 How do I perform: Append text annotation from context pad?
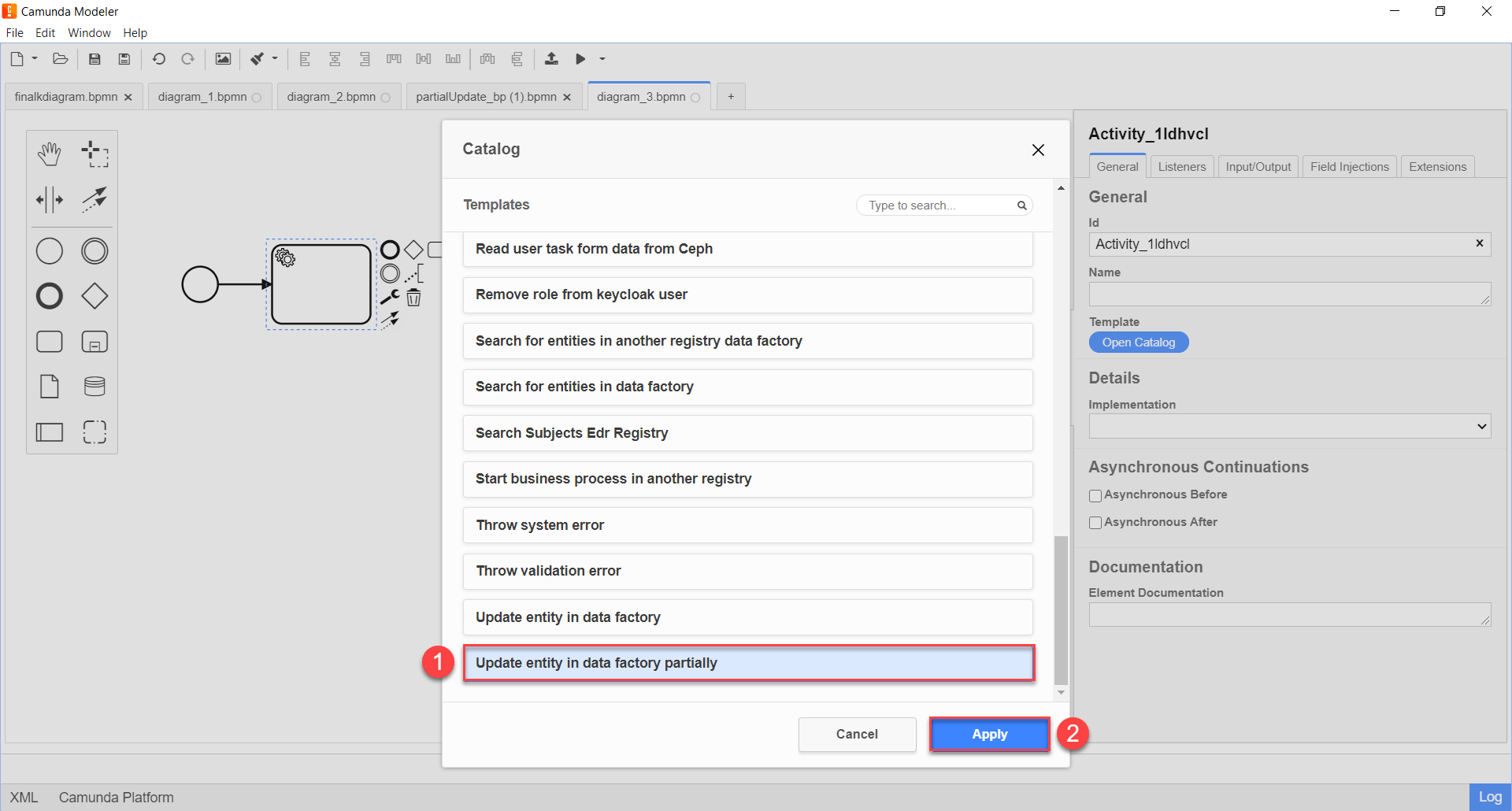pos(414,273)
